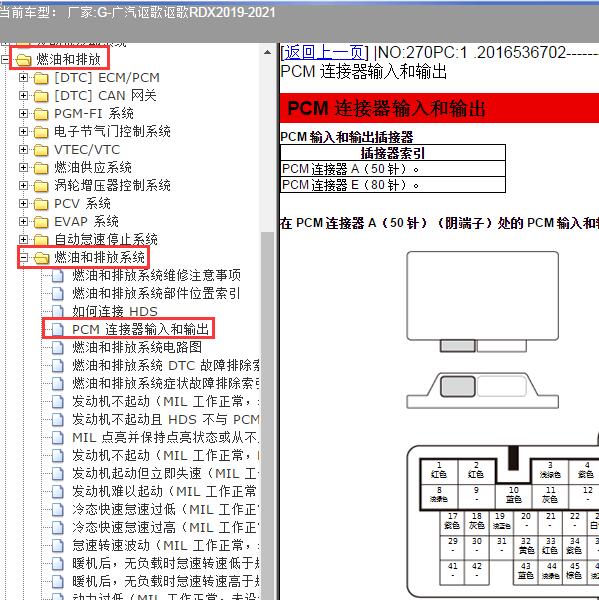Viewport: 599px width, 600px height.
Task: Open 燃油和排放系统部件位置索引 page
Action: pyautogui.click(x=156, y=293)
